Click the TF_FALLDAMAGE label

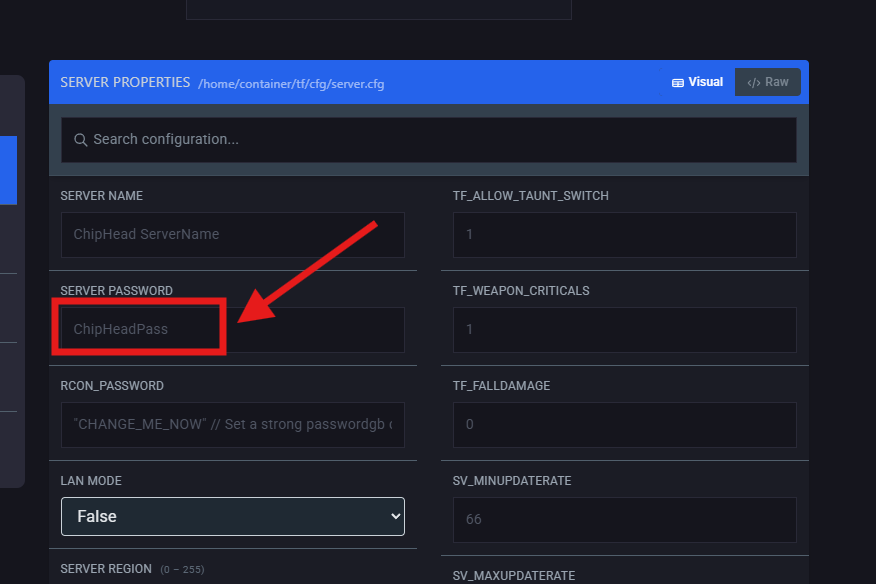coord(501,386)
